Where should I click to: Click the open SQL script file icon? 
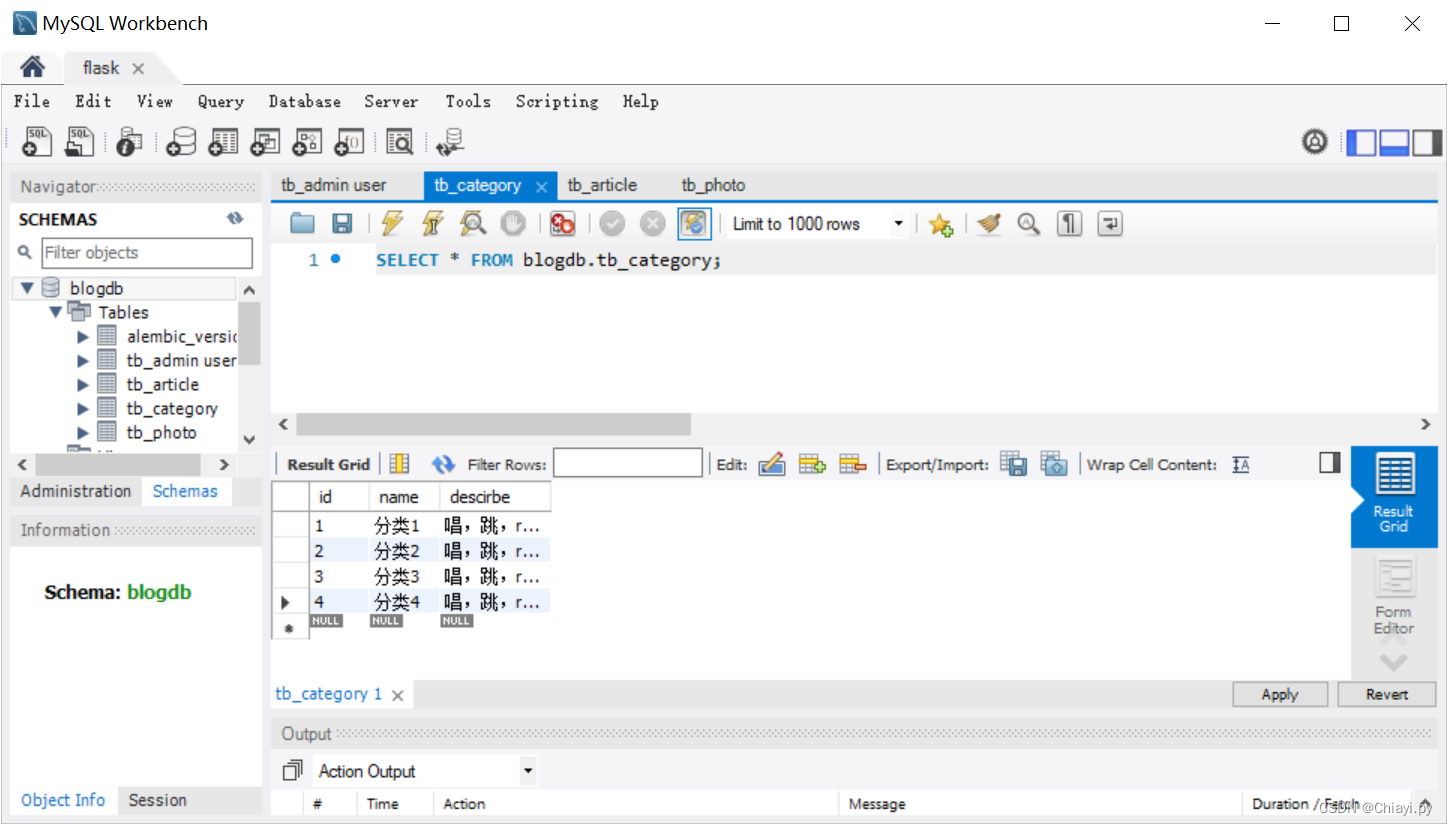point(79,142)
